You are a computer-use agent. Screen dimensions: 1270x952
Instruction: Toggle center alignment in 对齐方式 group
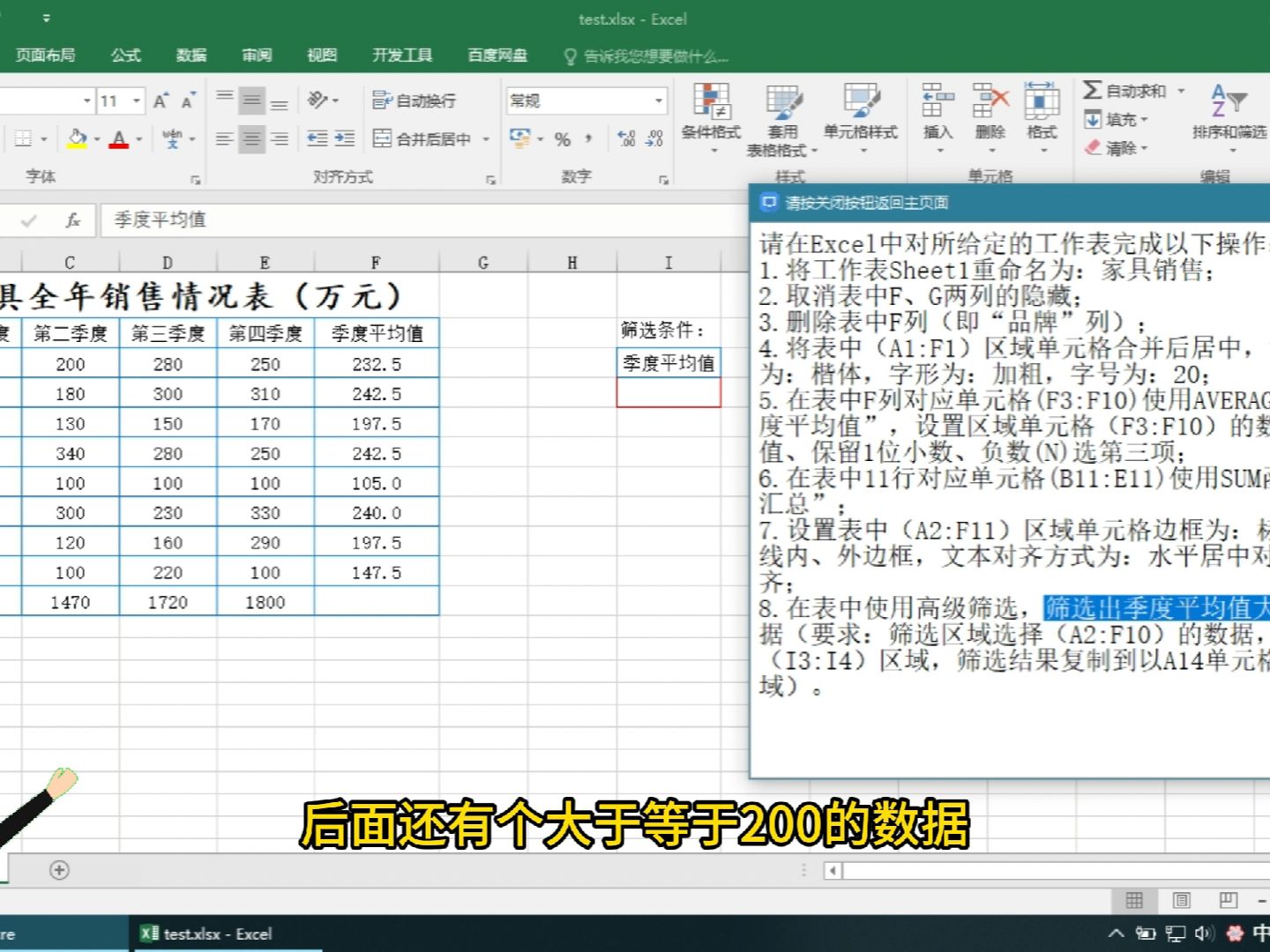(x=251, y=138)
